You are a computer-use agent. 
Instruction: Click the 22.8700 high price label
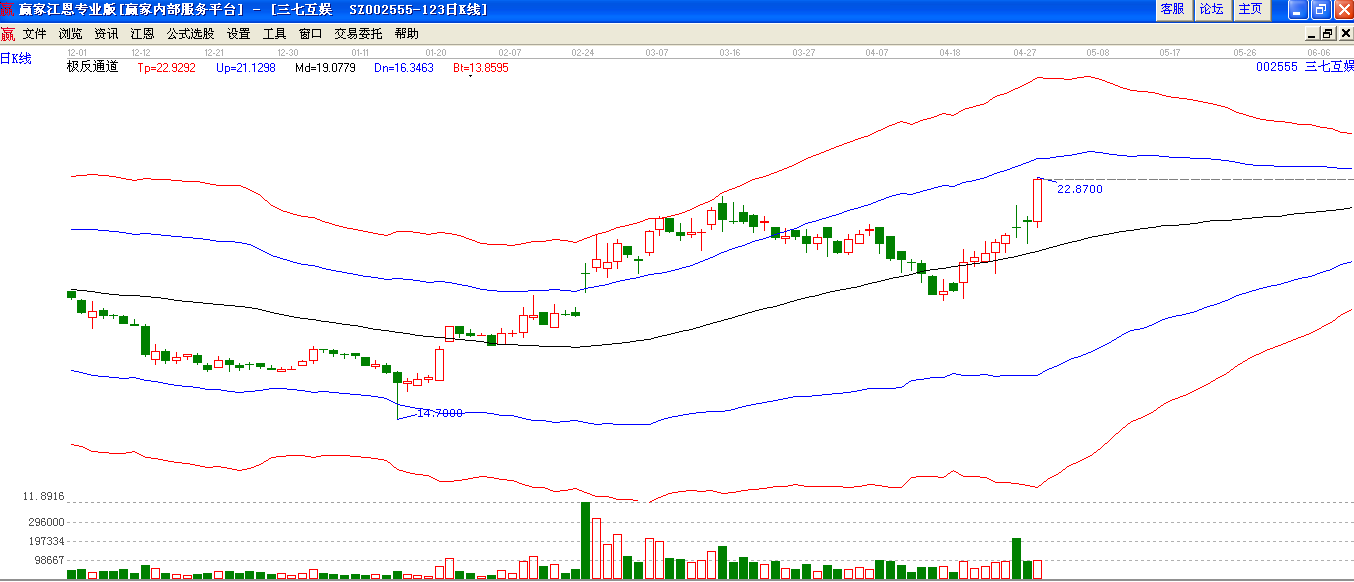pyautogui.click(x=1080, y=189)
